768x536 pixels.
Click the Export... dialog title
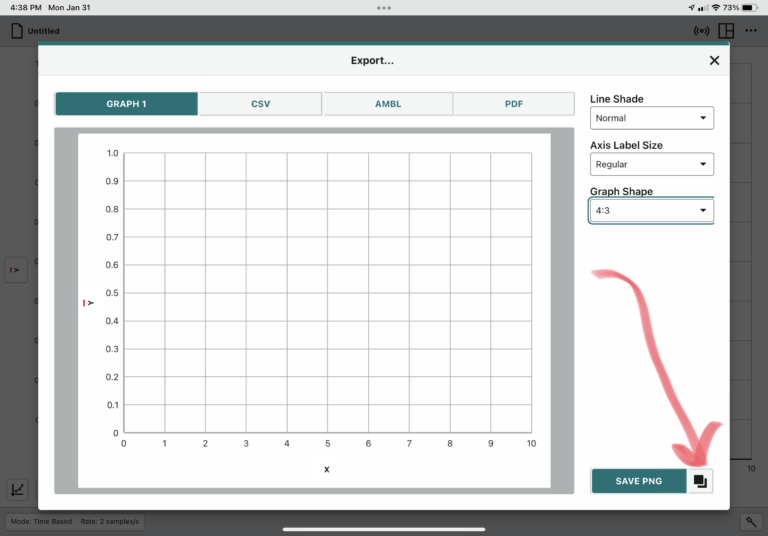tap(372, 60)
